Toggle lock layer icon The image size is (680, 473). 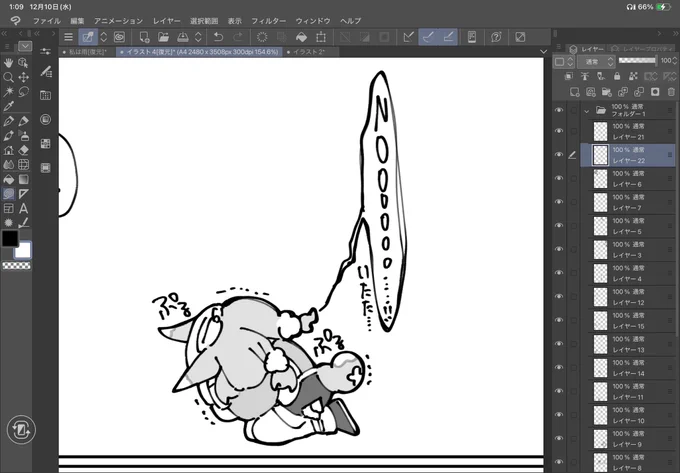[617, 76]
